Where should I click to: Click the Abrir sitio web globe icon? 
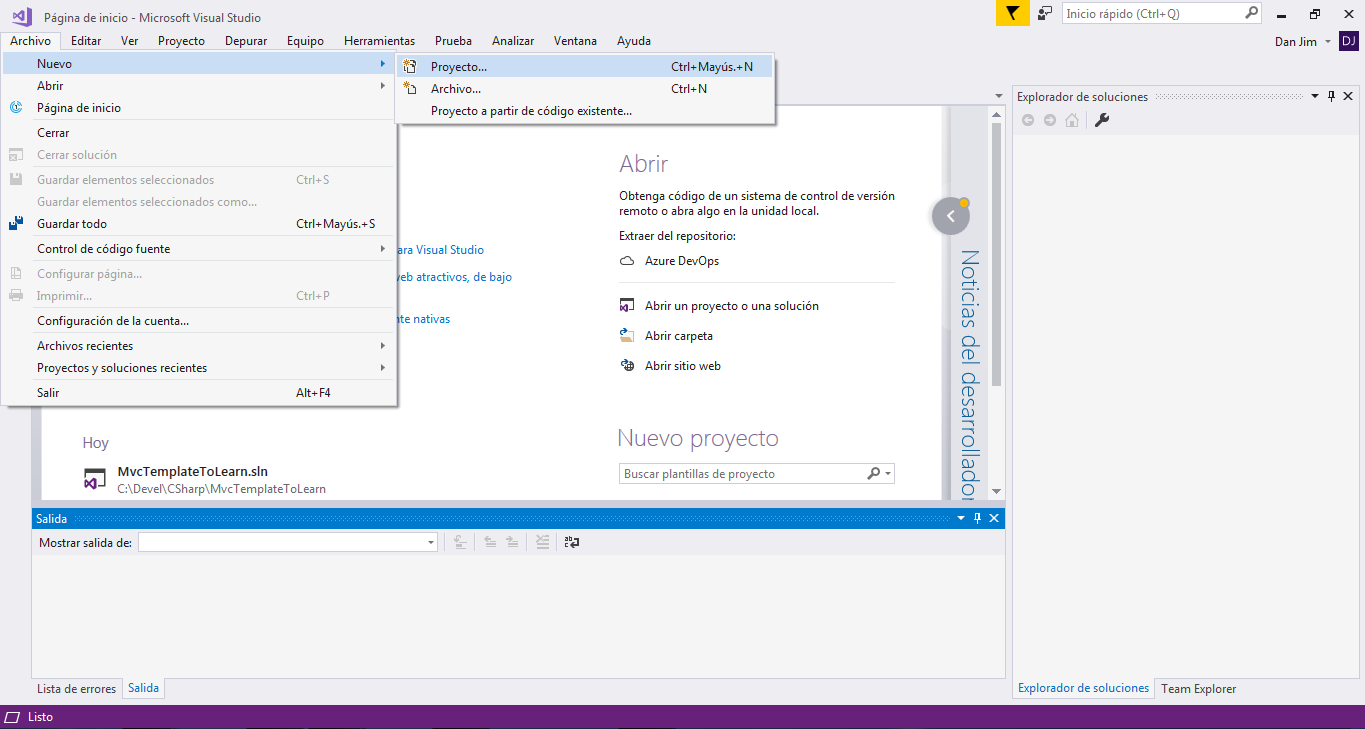(x=627, y=366)
